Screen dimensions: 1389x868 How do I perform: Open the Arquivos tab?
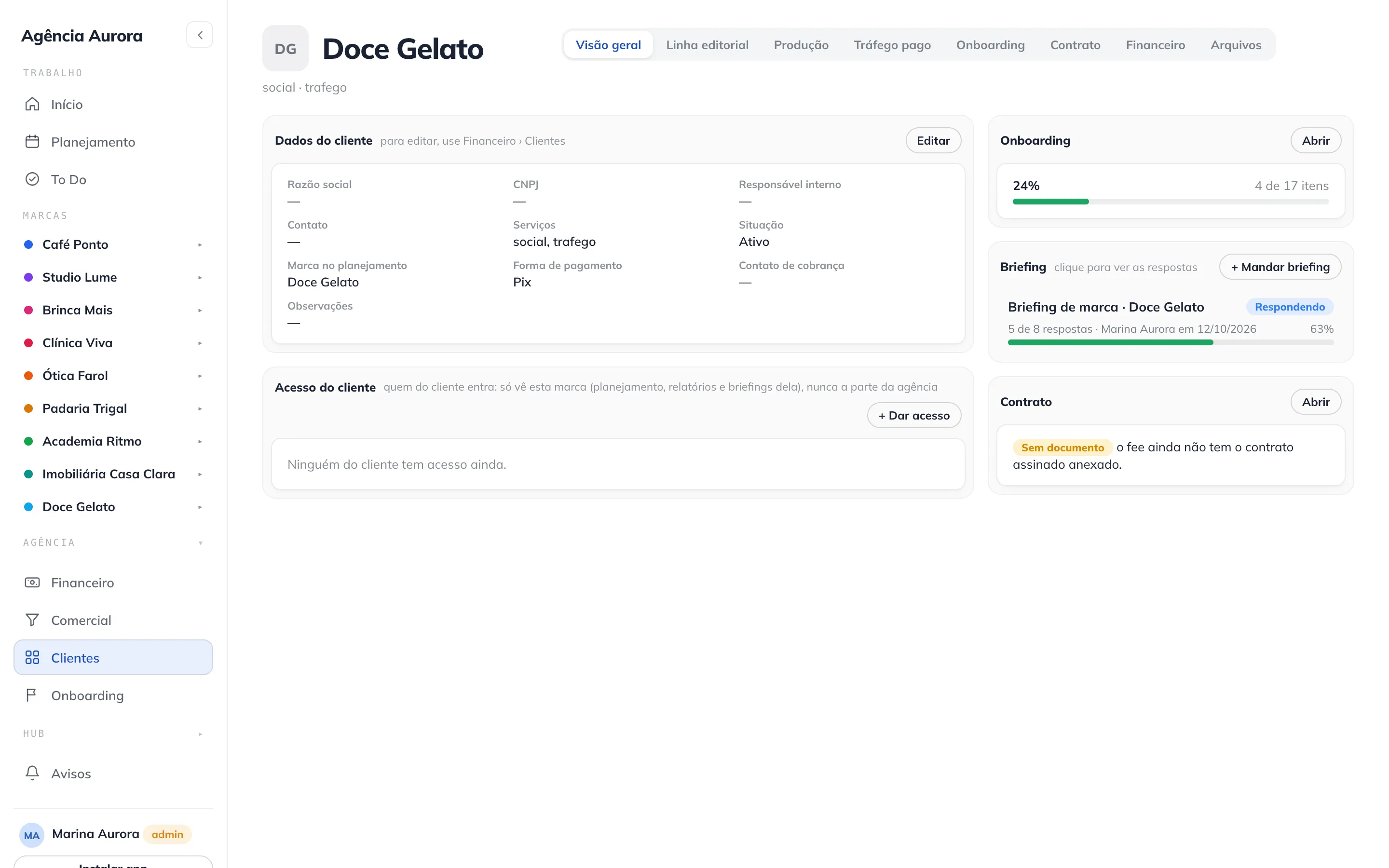point(1235,45)
